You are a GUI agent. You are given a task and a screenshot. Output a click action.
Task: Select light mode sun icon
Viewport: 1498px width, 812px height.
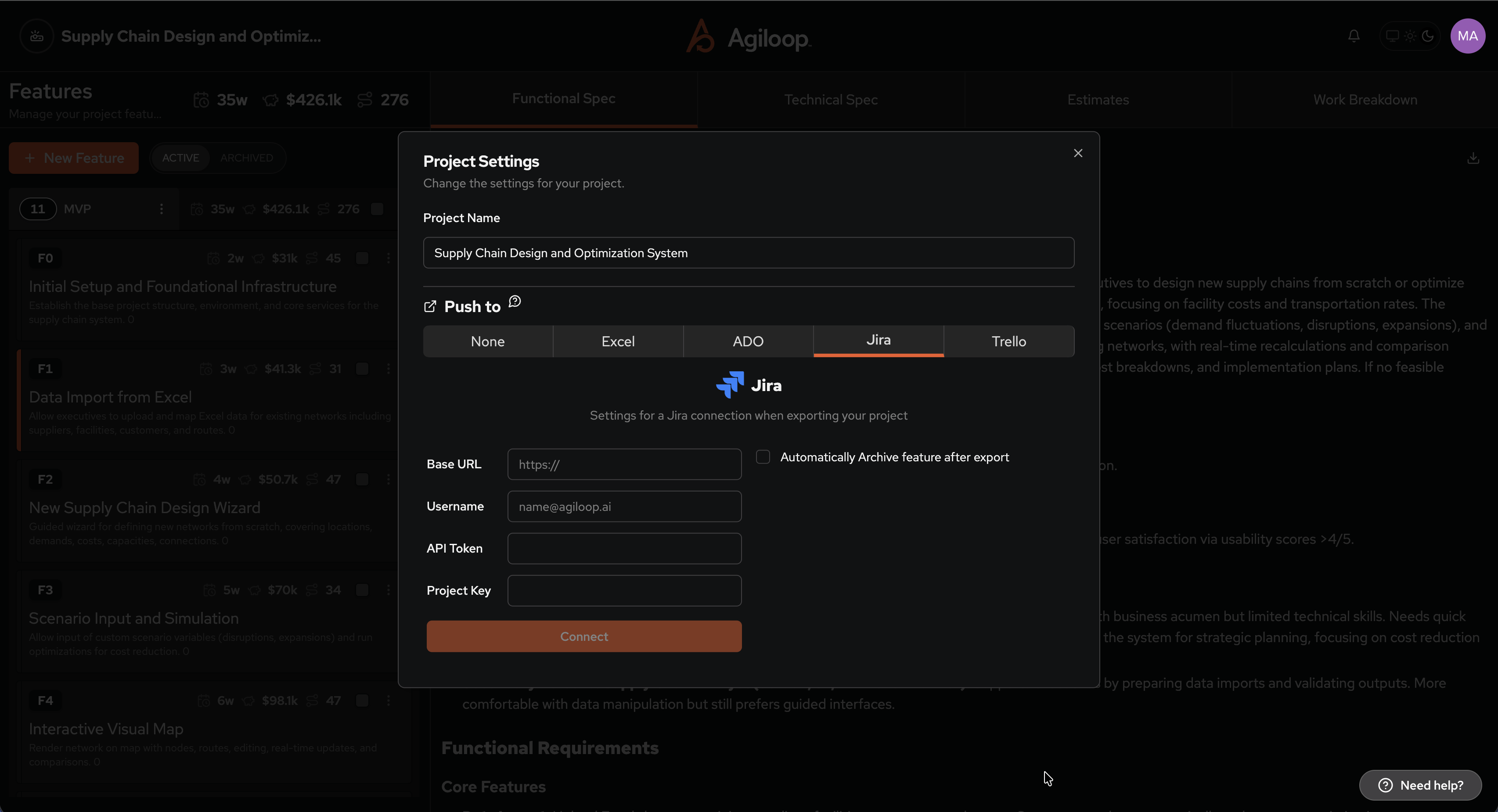point(1410,36)
